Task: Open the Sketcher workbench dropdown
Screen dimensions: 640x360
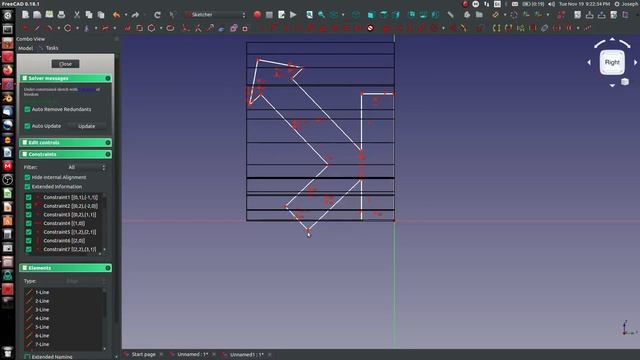Action: pos(216,15)
